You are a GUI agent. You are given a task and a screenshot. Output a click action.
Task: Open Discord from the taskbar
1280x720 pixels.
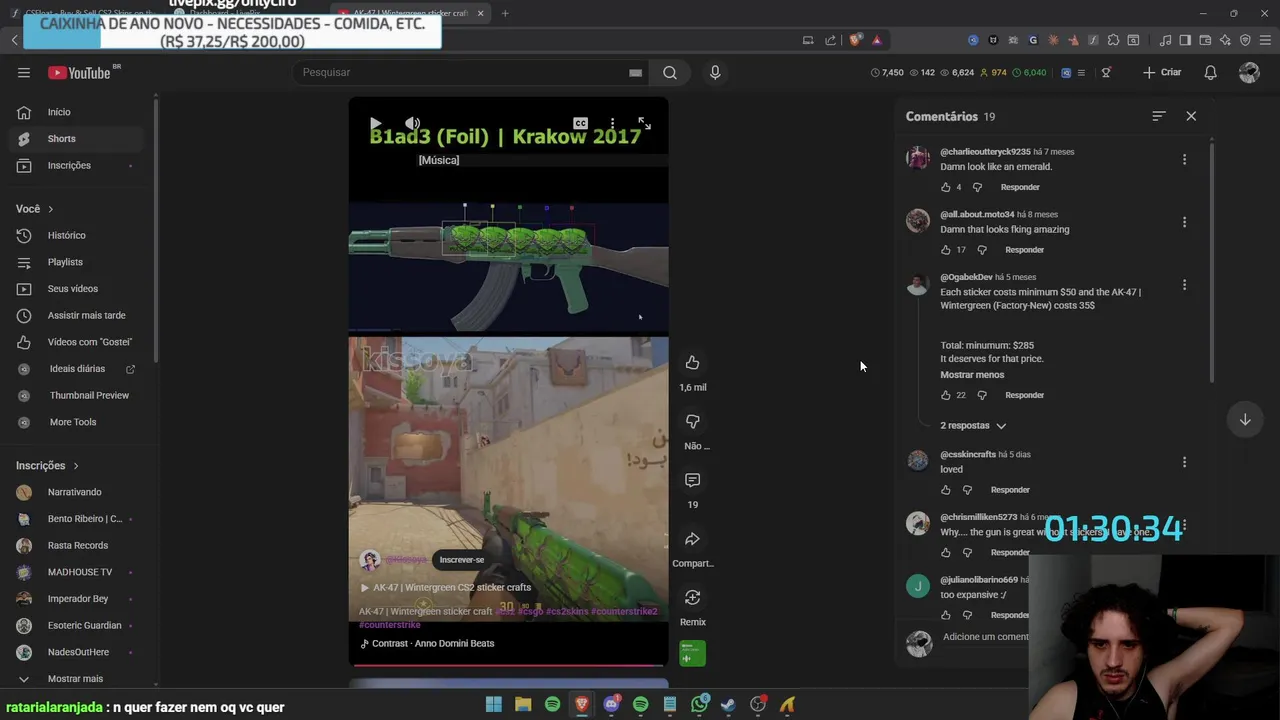pos(611,705)
